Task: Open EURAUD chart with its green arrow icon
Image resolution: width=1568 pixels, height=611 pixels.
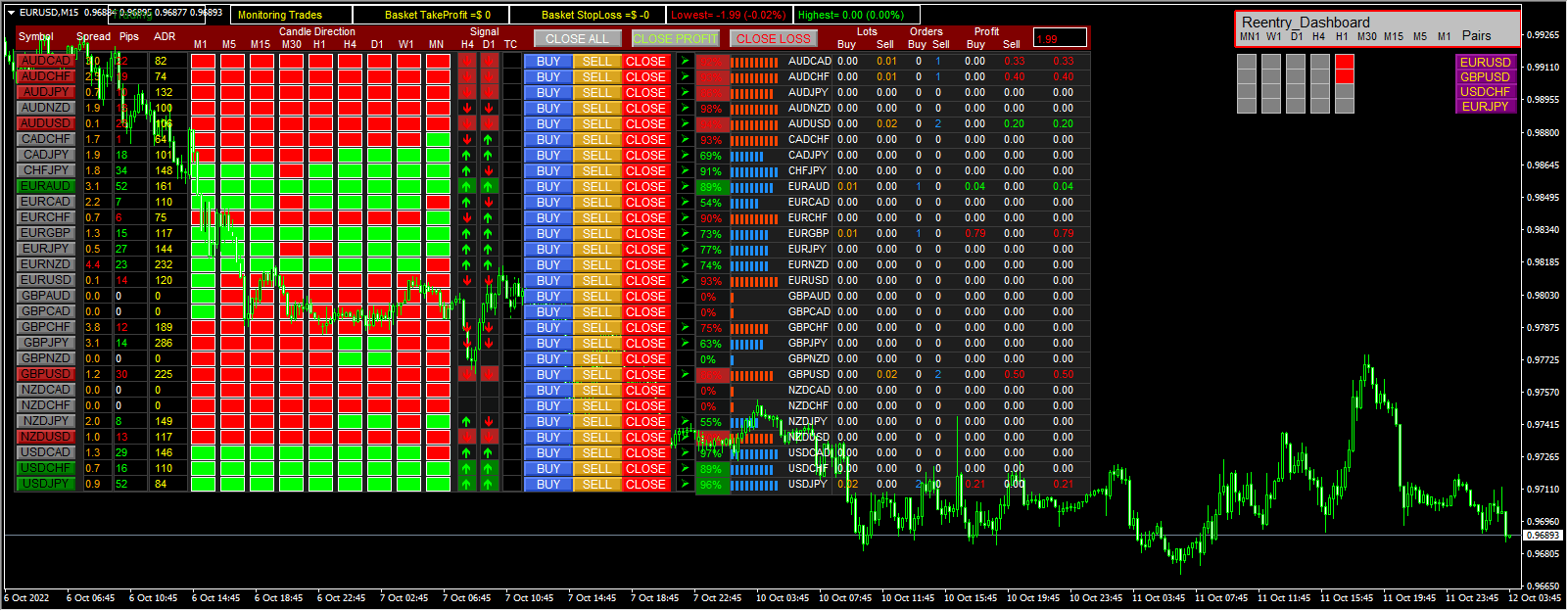Action: click(x=685, y=186)
